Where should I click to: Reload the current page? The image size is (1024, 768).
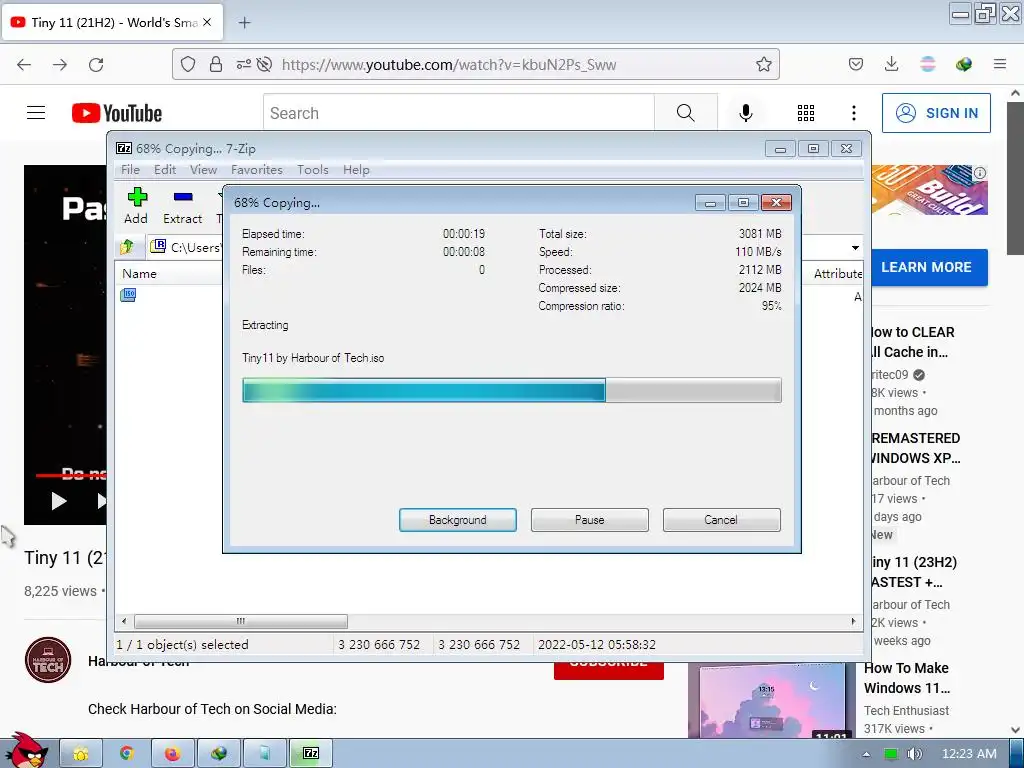coord(96,64)
